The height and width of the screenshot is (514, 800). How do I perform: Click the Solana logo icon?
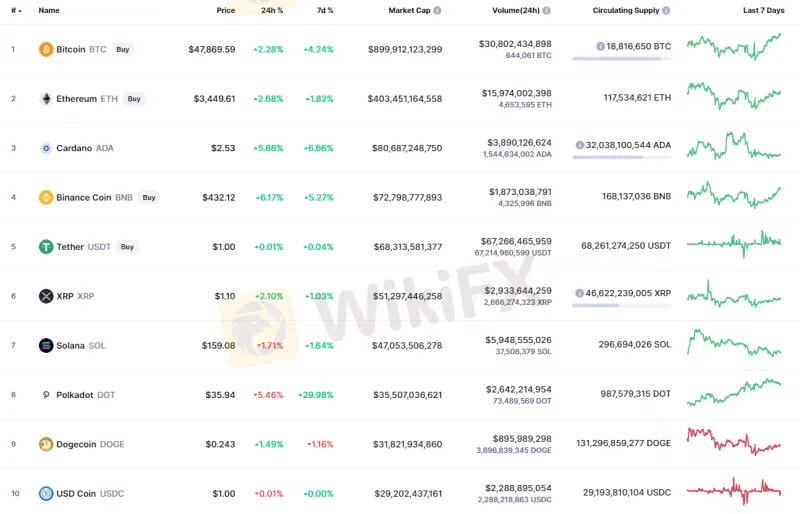tap(46, 346)
